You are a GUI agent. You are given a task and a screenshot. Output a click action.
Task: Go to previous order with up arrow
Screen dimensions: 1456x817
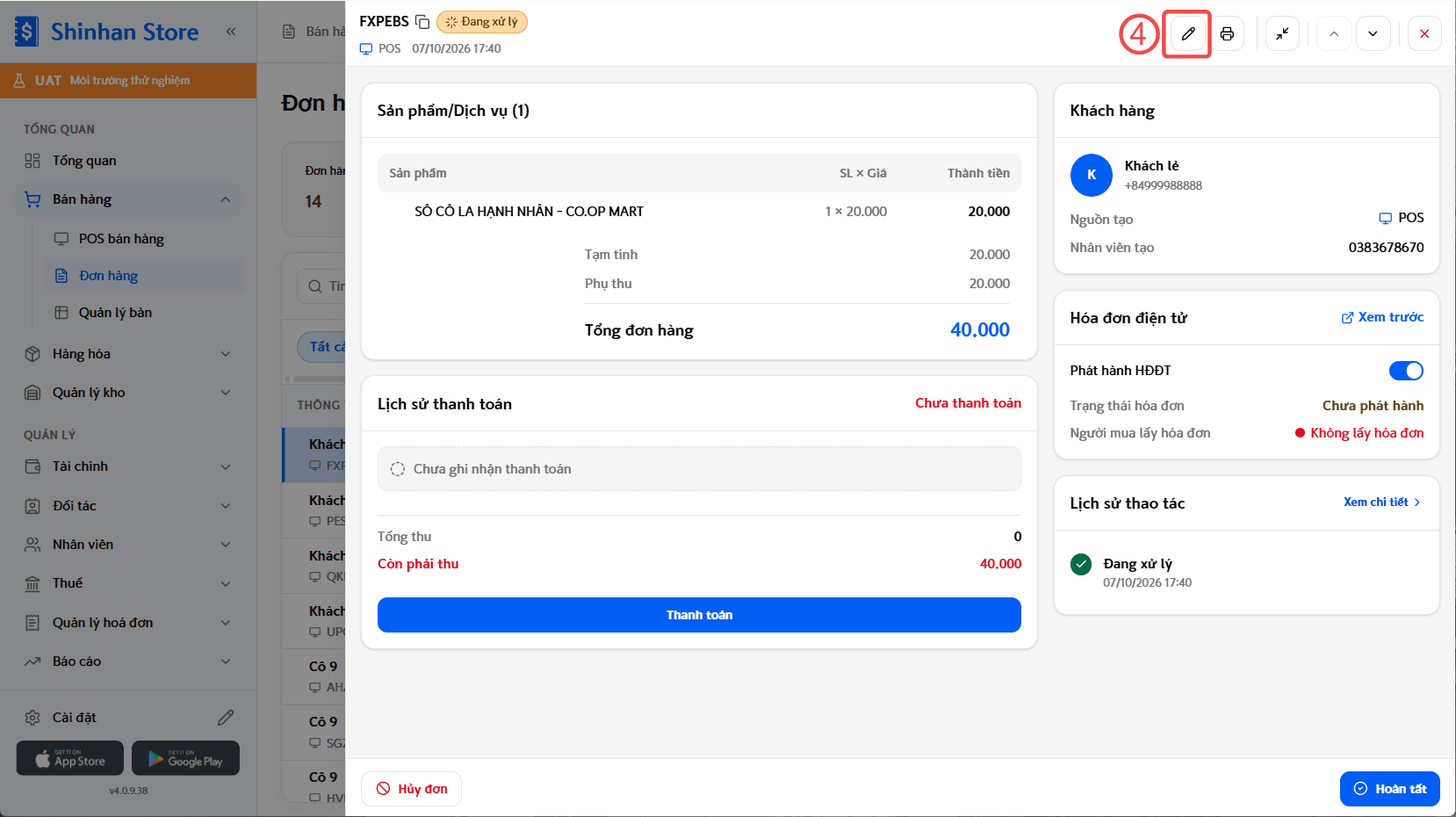click(x=1334, y=34)
